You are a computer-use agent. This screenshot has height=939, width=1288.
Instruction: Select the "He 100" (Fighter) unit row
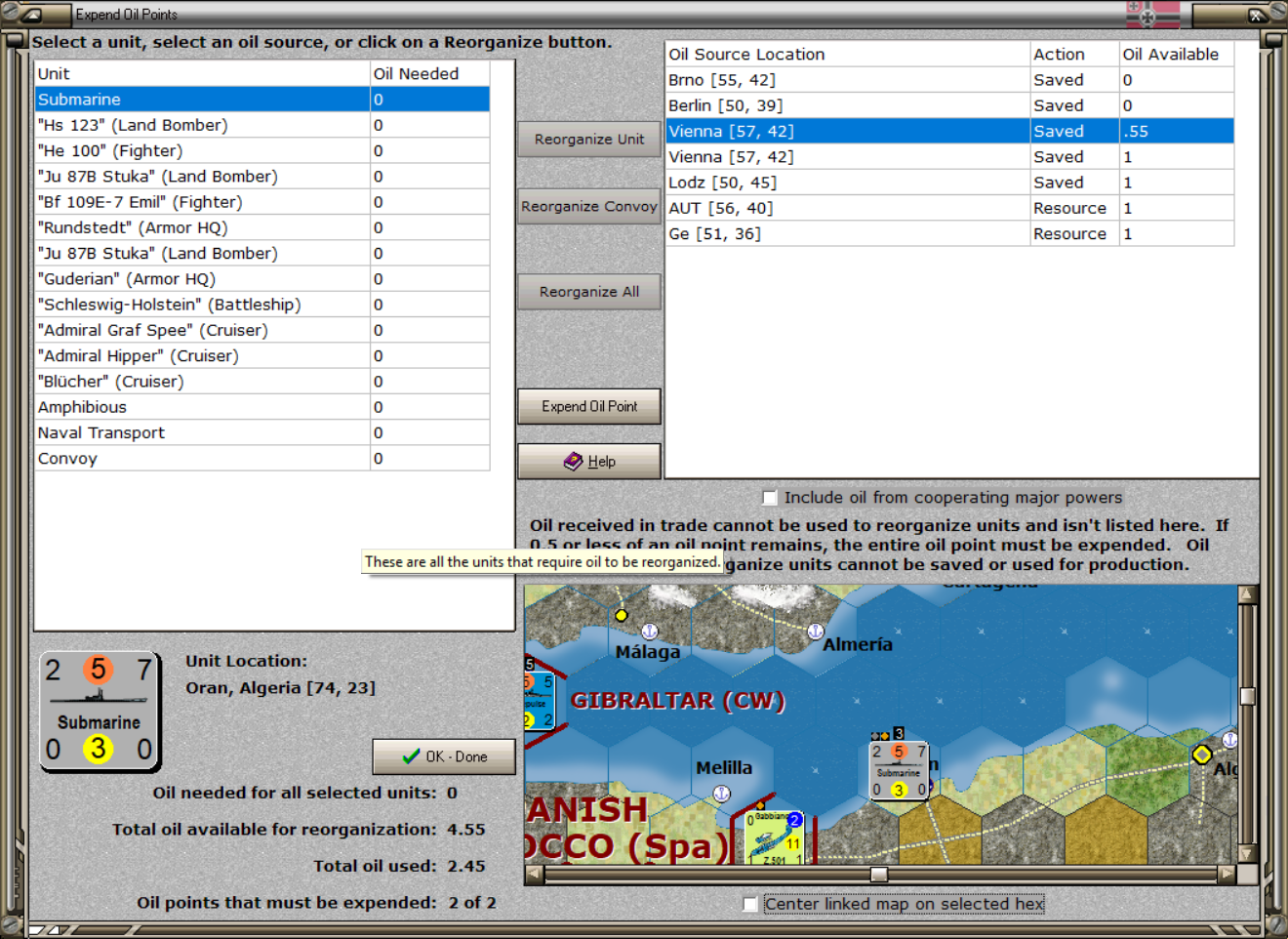(262, 150)
